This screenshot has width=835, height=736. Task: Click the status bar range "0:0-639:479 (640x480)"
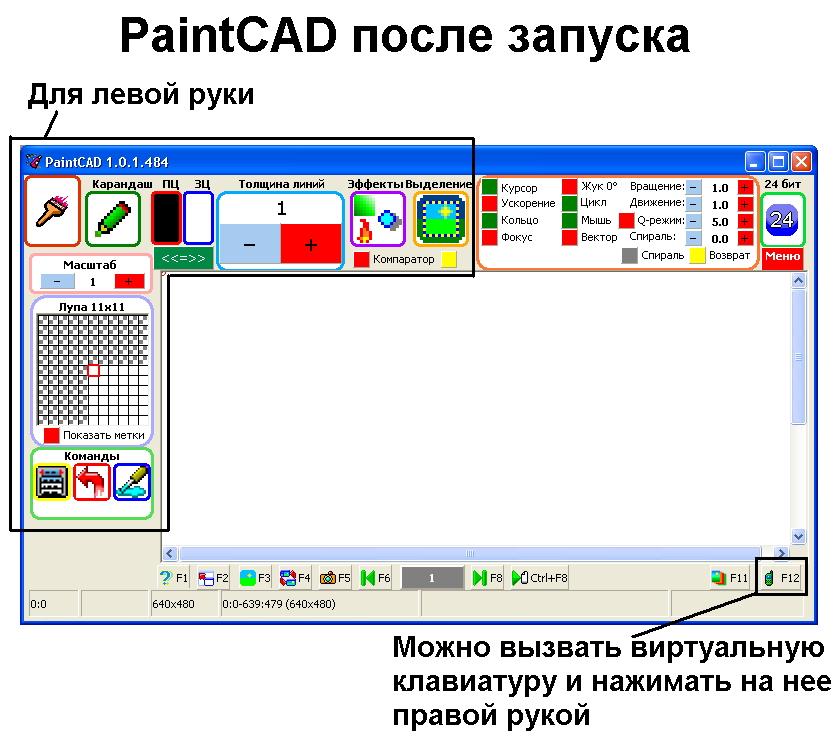click(x=279, y=604)
